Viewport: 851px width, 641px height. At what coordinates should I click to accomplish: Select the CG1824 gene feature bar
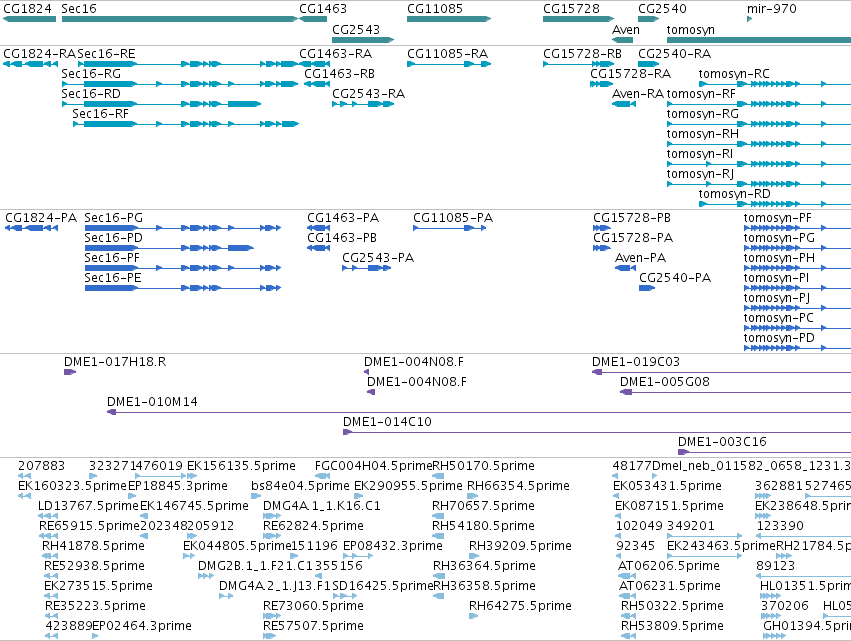[29, 19]
